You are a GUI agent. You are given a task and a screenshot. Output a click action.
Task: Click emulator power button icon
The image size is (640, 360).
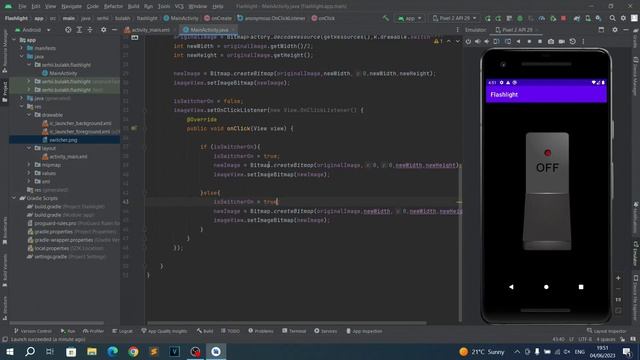468,41
